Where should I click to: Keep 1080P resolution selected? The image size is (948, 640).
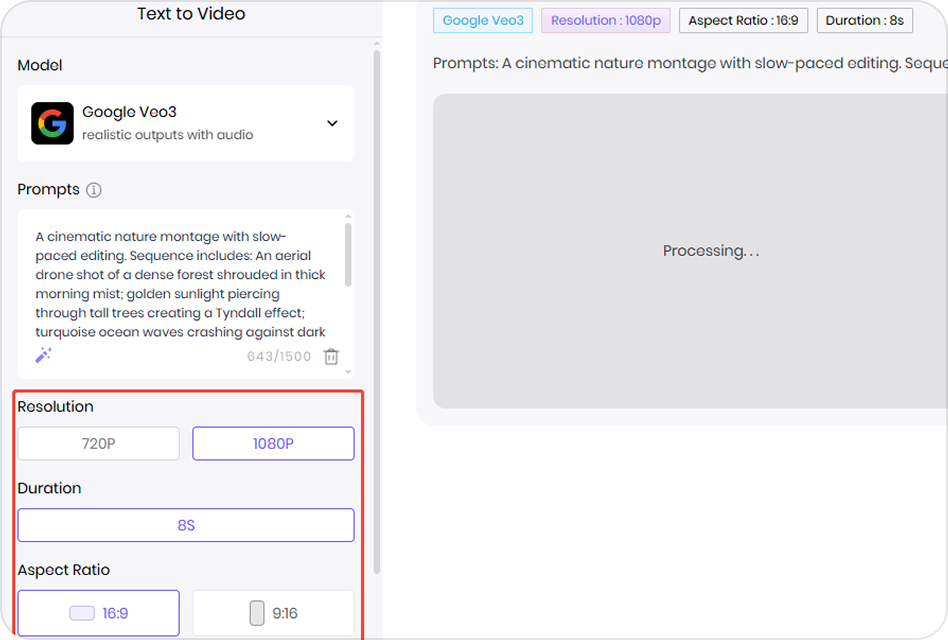coord(273,443)
